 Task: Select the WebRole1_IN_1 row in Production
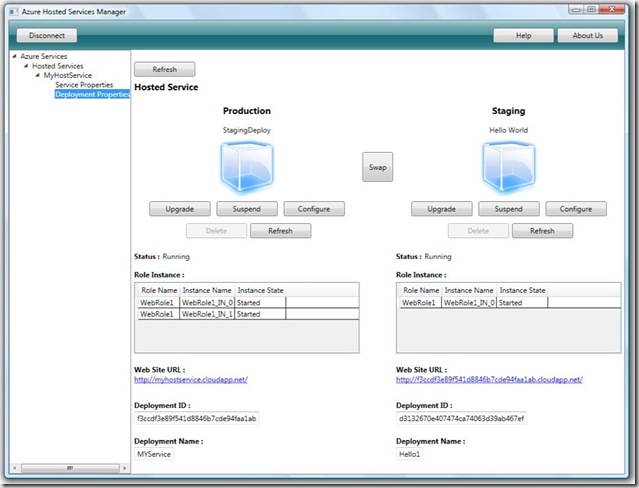click(210, 314)
